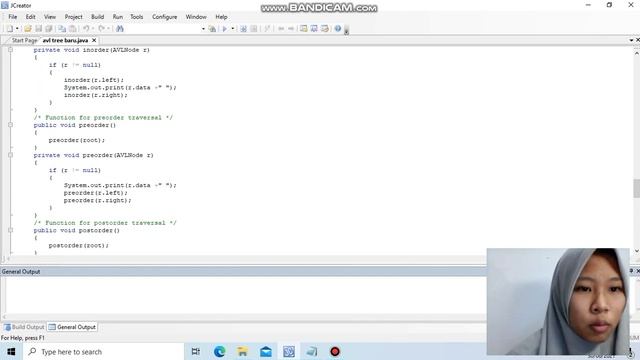640x360 pixels.
Task: Click the Function for preorder traversal comment
Action: [103, 118]
